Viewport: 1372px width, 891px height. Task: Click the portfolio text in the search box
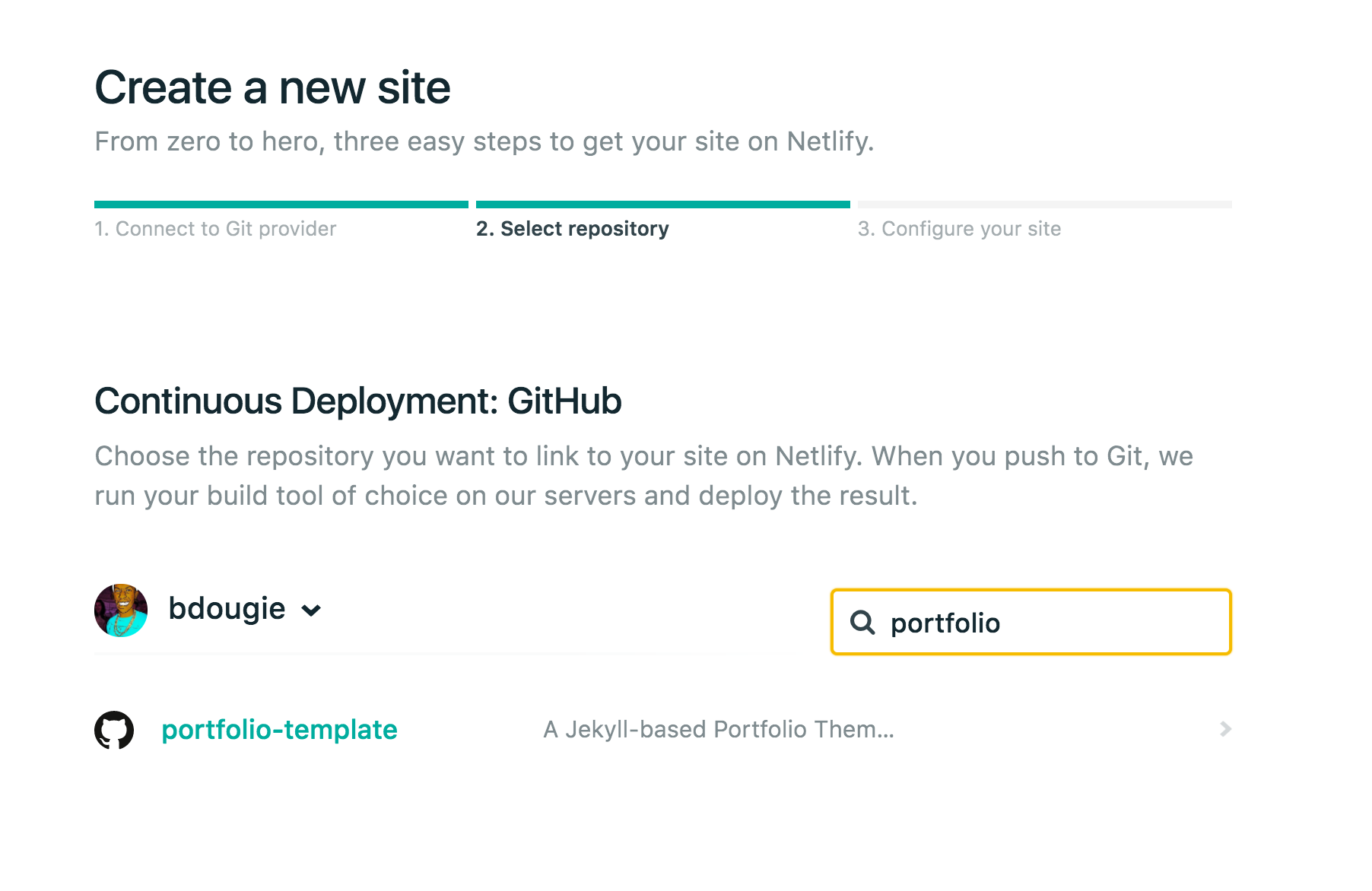pyautogui.click(x=946, y=623)
